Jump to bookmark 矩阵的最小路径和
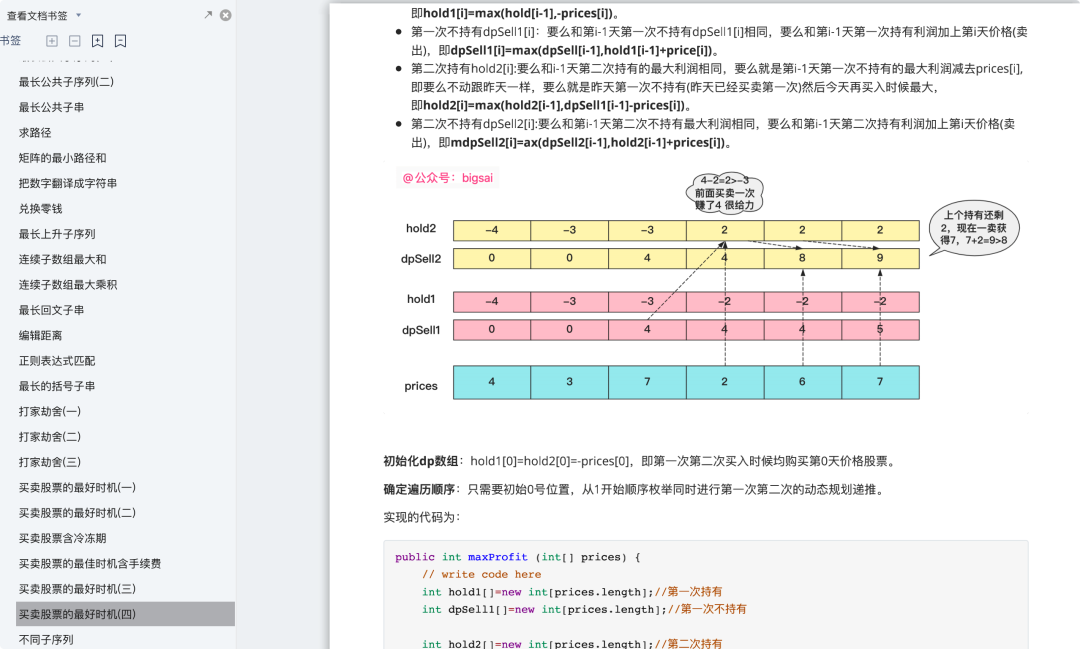 click(63, 158)
